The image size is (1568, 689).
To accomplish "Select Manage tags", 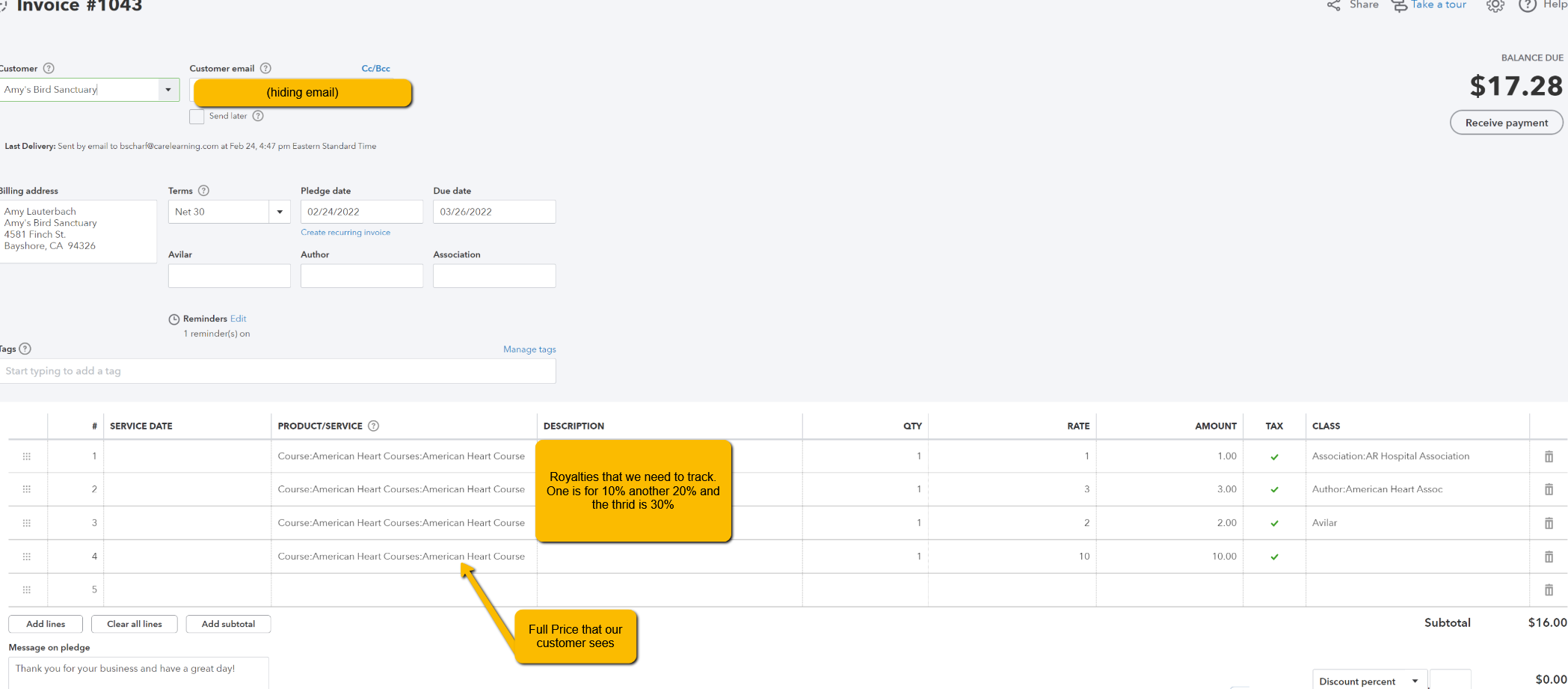I will coord(529,349).
